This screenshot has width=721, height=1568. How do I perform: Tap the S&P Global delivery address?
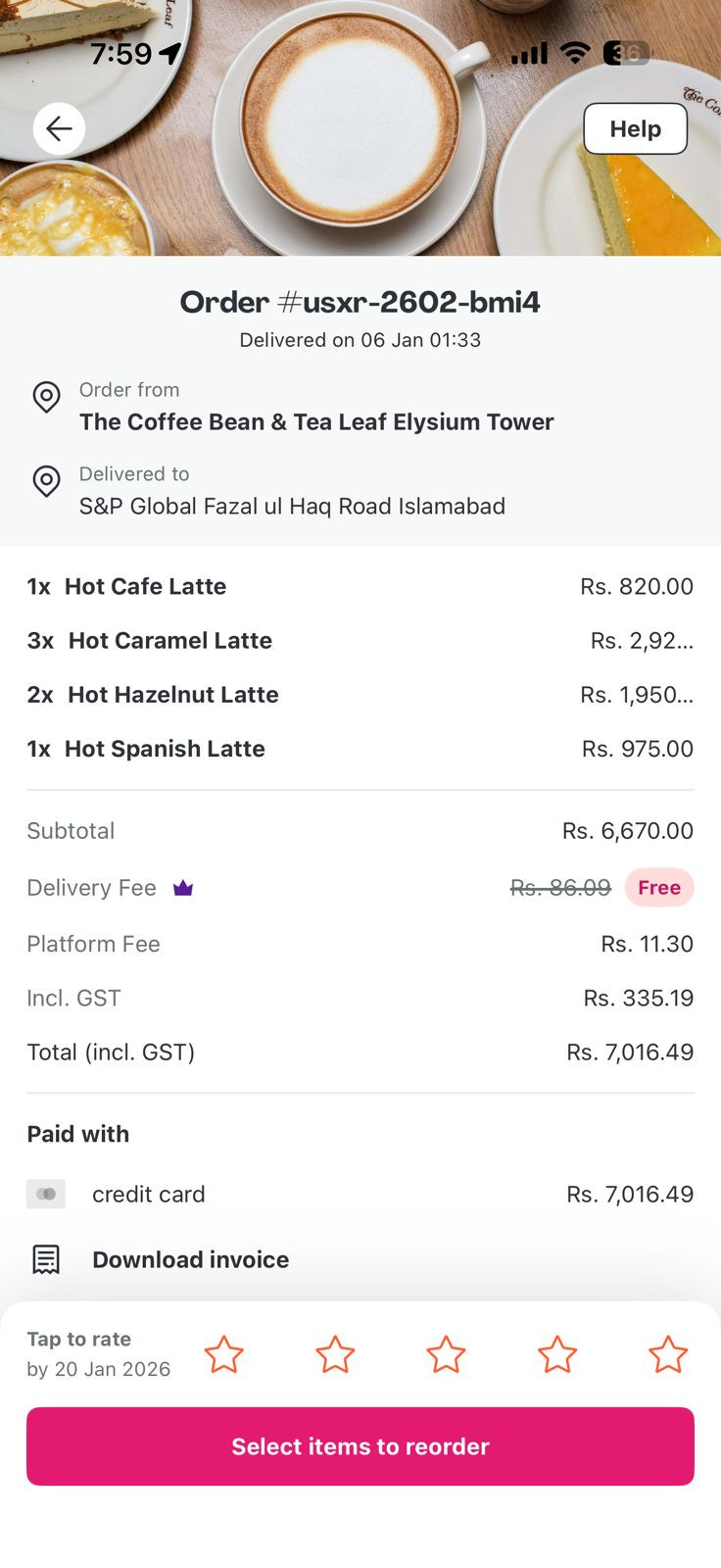(x=292, y=506)
